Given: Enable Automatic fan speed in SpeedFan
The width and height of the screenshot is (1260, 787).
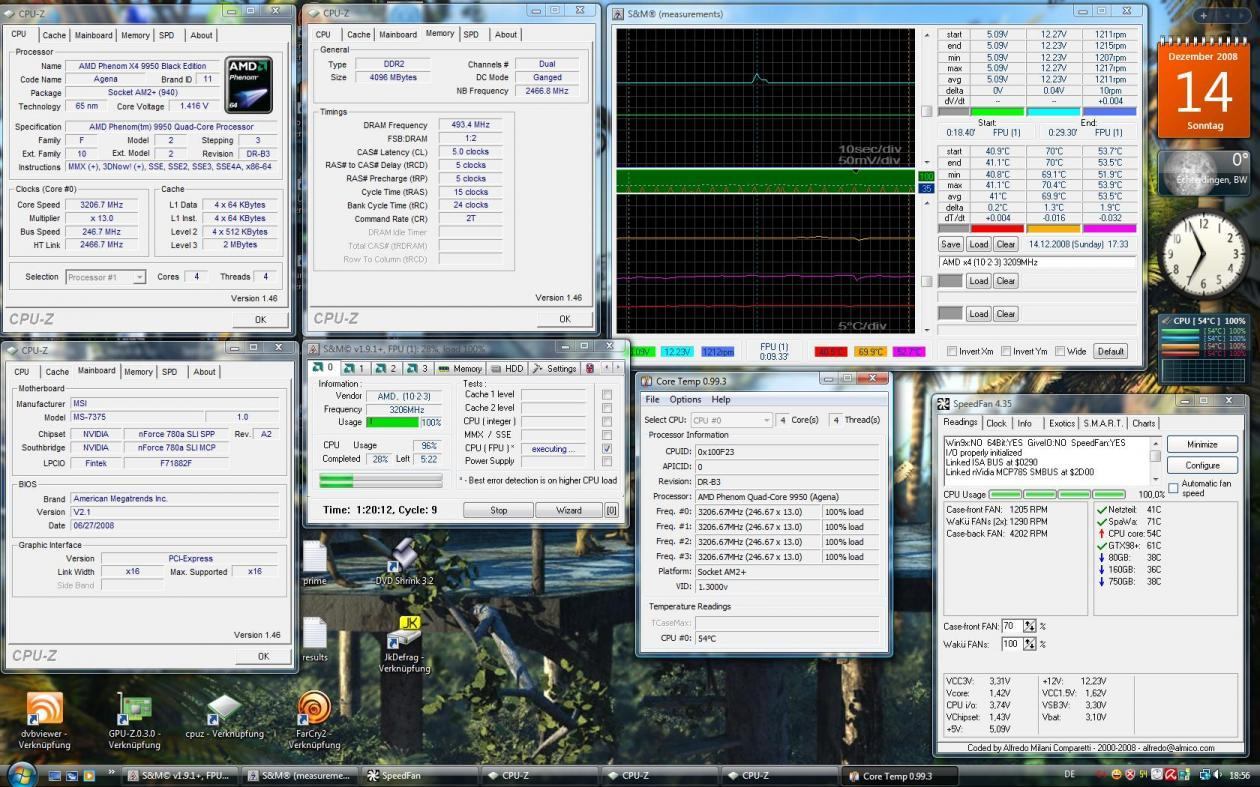Looking at the screenshot, I should (x=1174, y=488).
